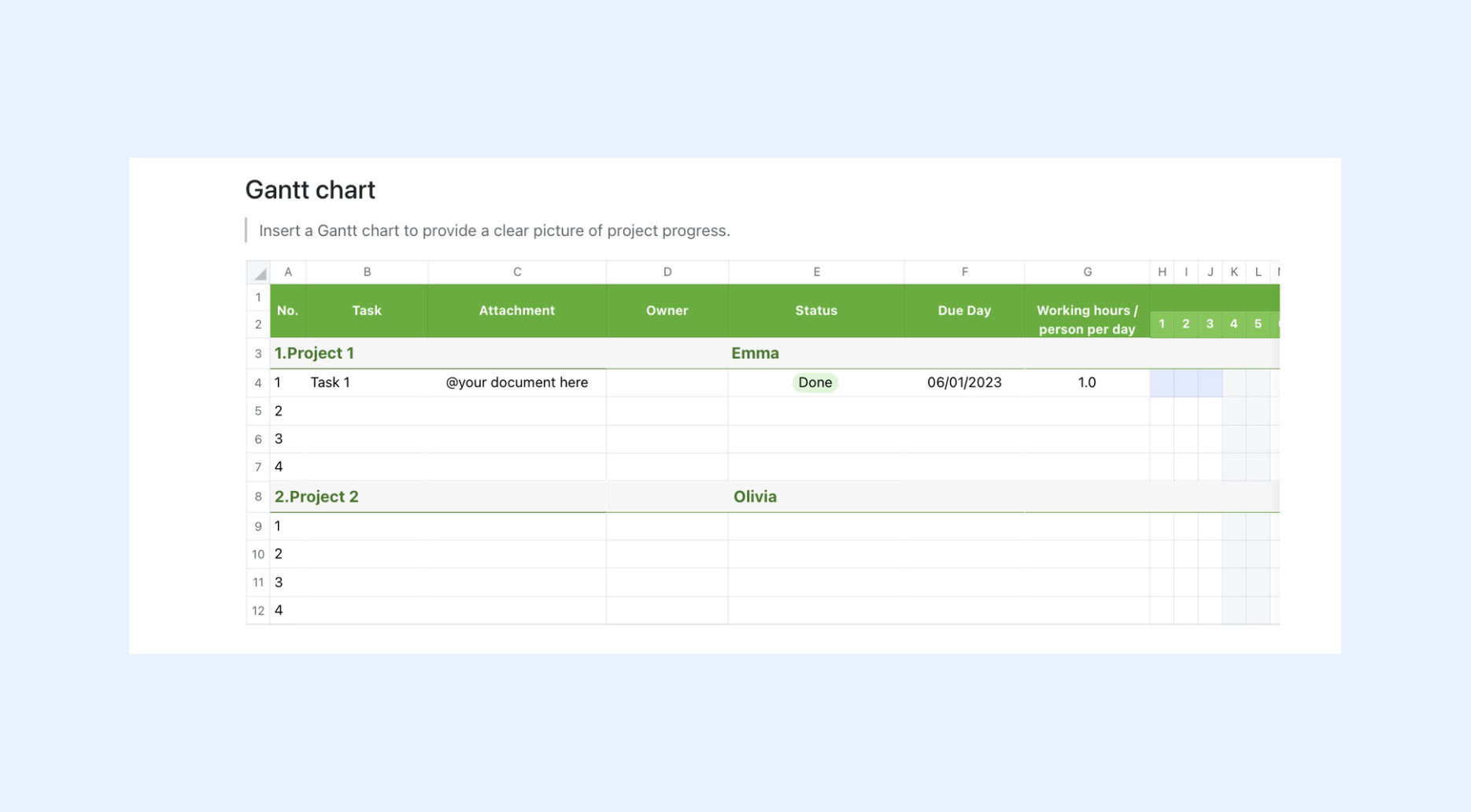Click day '4' in the timeline header
This screenshot has width=1471, height=812.
[x=1234, y=324]
